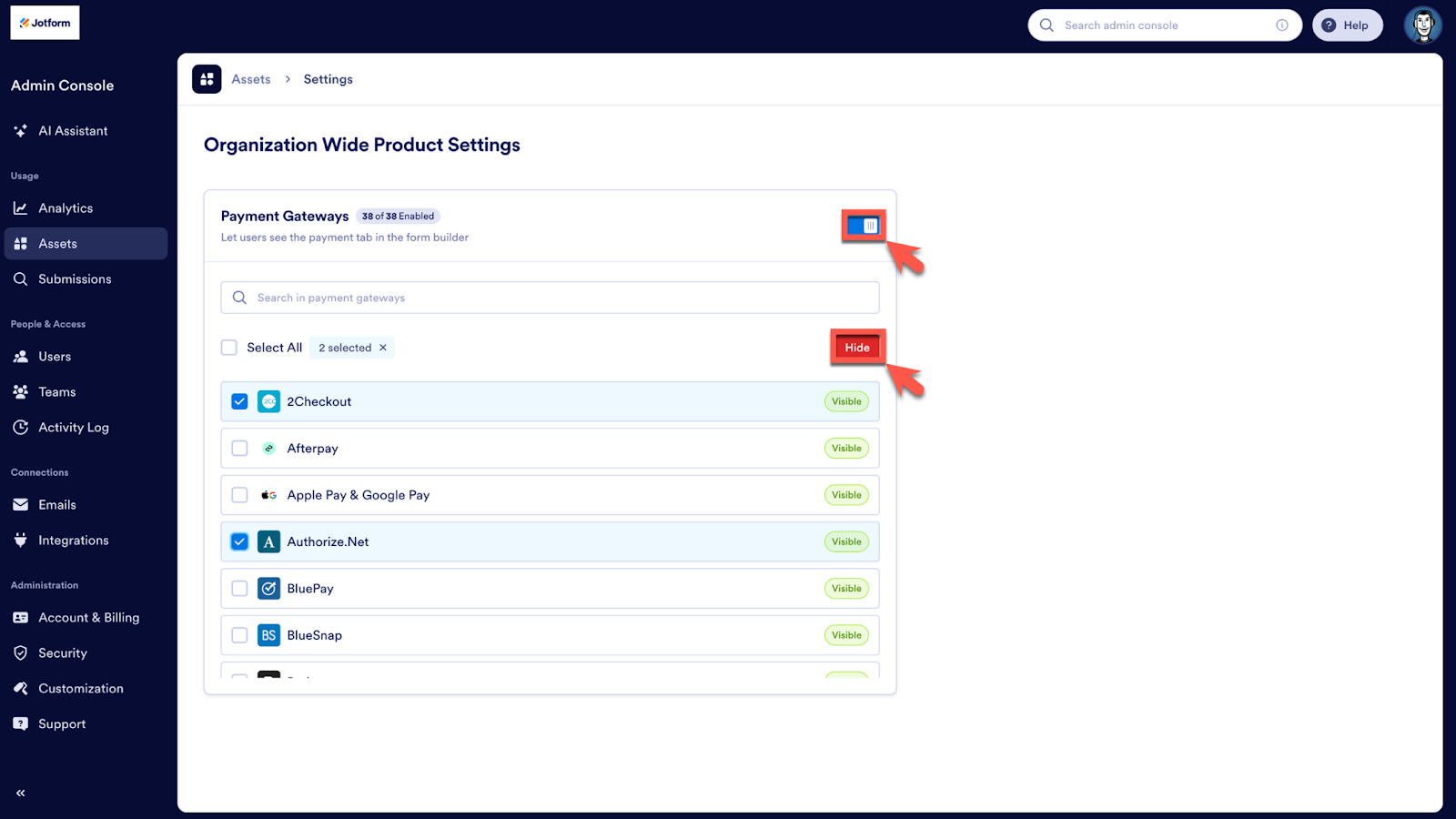This screenshot has width=1456, height=819.
Task: Clear the 2 selected filter chip
Action: pyautogui.click(x=383, y=347)
